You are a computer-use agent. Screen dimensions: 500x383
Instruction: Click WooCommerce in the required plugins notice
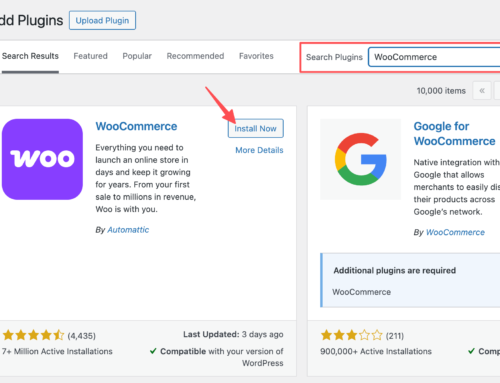point(361,292)
